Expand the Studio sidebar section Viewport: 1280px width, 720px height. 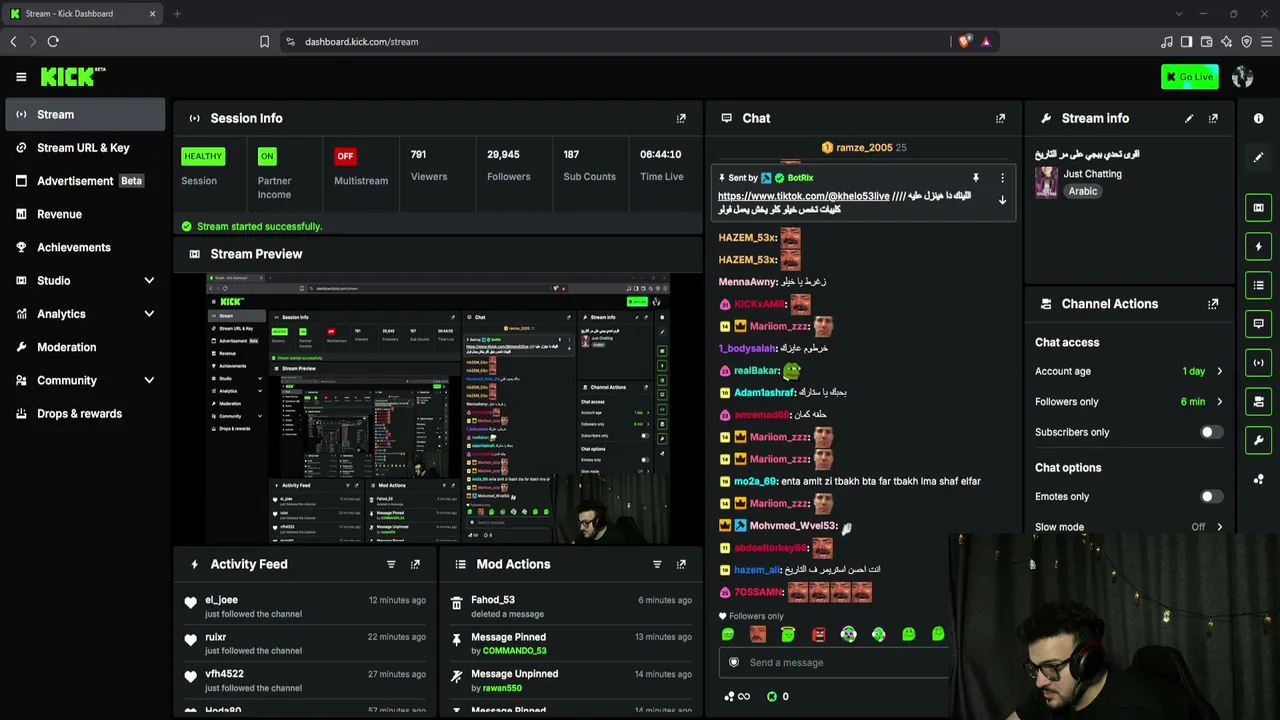coord(149,281)
